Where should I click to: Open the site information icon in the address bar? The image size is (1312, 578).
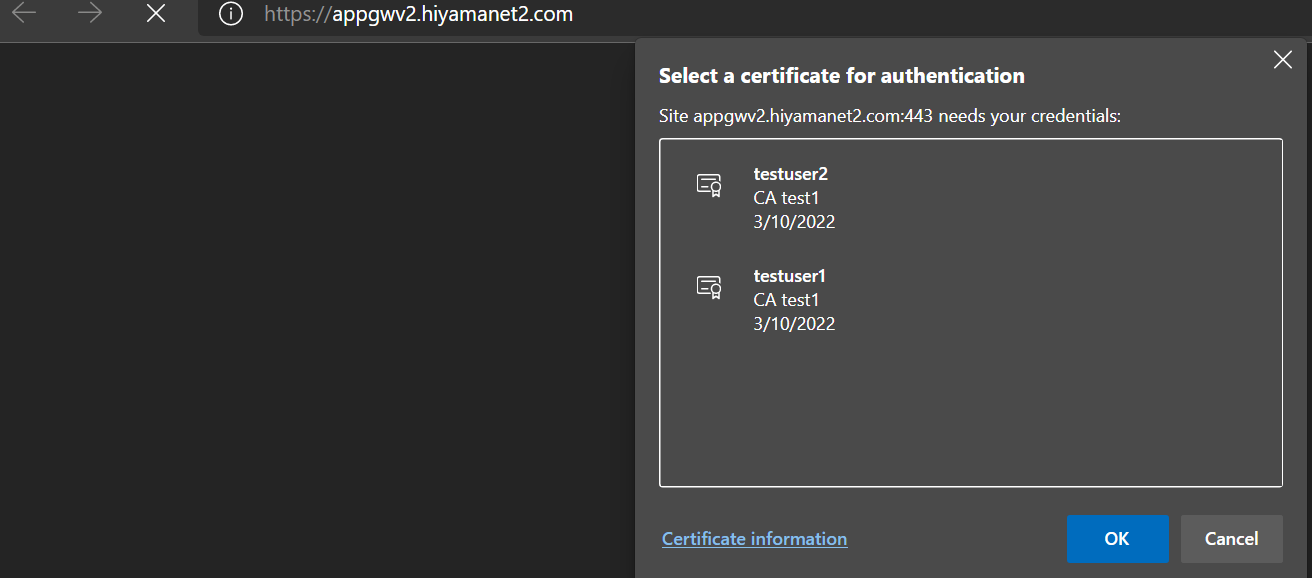pyautogui.click(x=231, y=14)
